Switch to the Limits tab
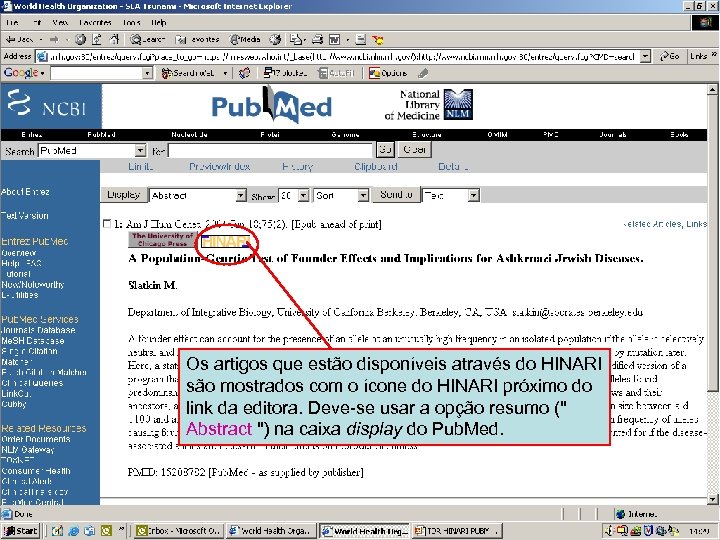 coord(141,167)
